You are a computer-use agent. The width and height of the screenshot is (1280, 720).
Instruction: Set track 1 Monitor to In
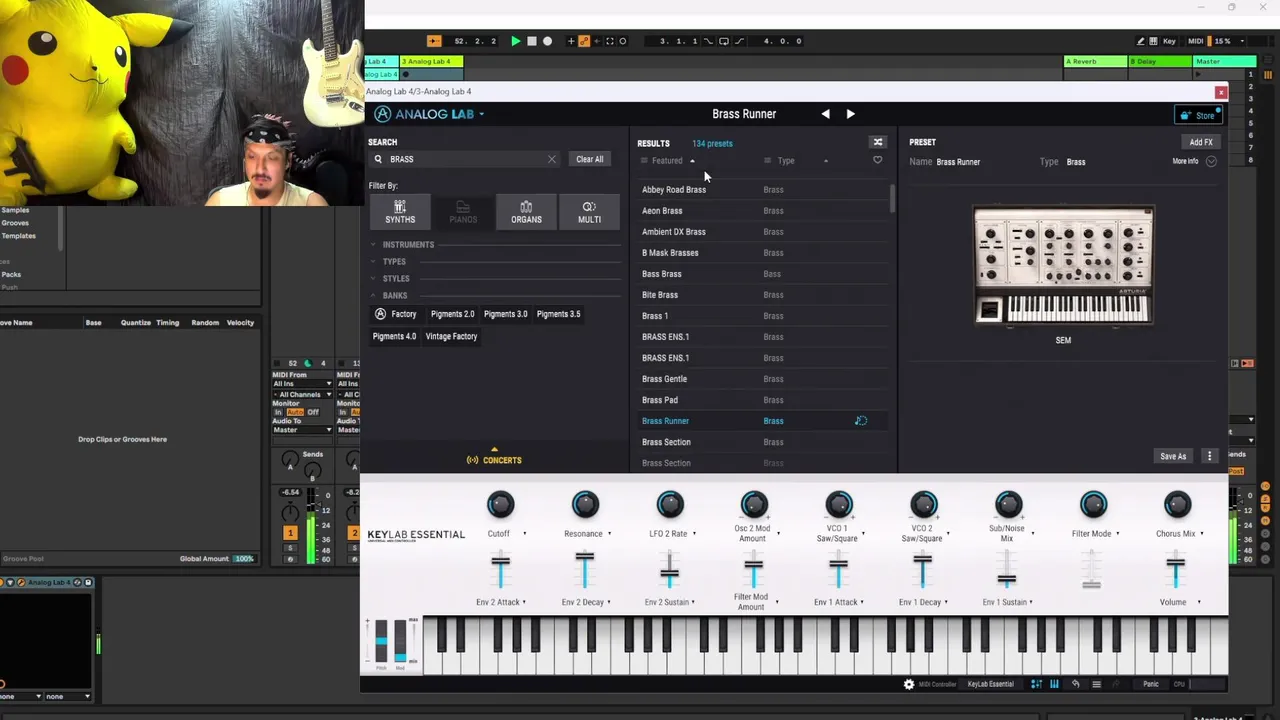pos(279,412)
